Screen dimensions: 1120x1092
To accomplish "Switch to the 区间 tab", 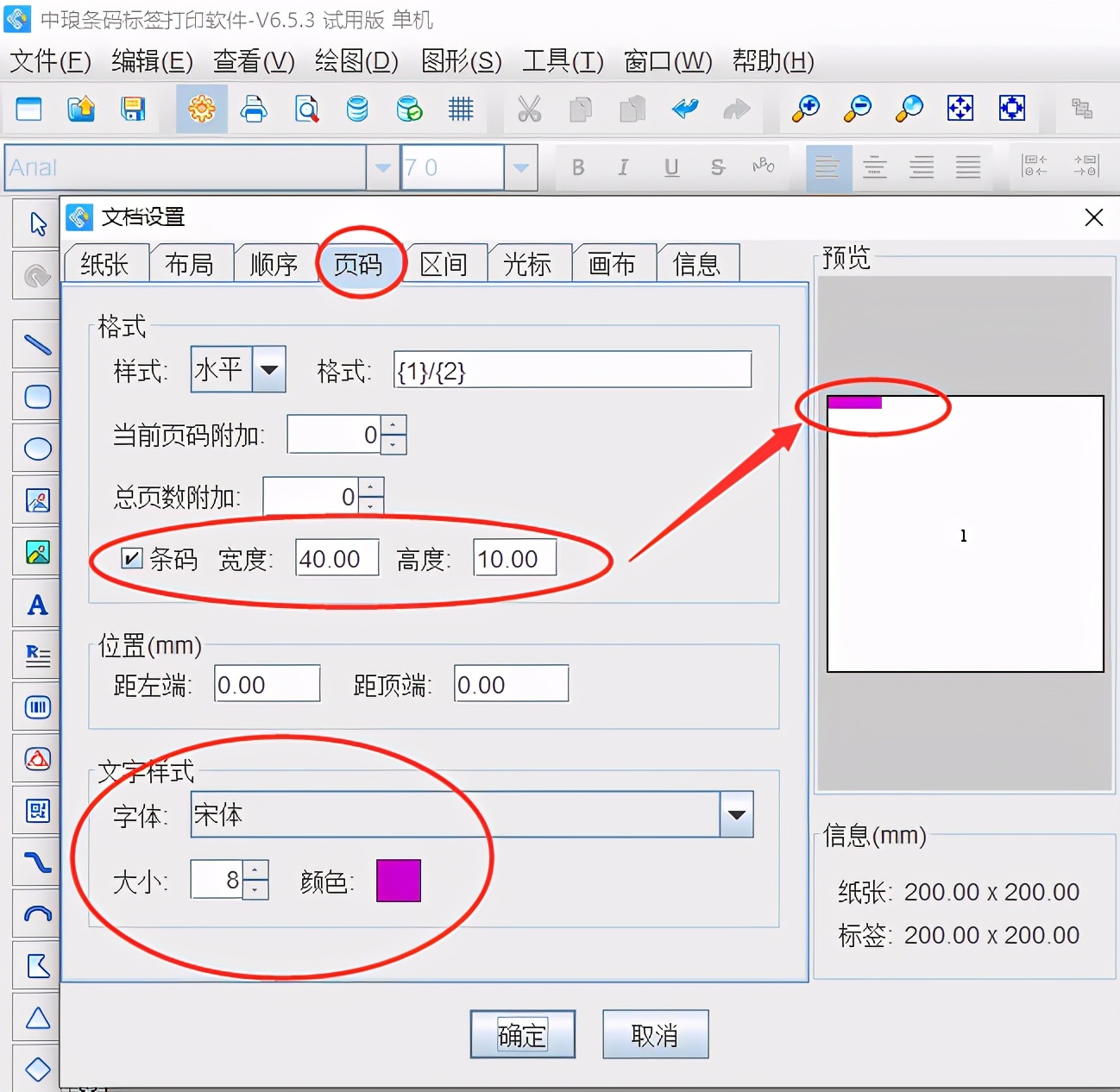I will pyautogui.click(x=444, y=264).
